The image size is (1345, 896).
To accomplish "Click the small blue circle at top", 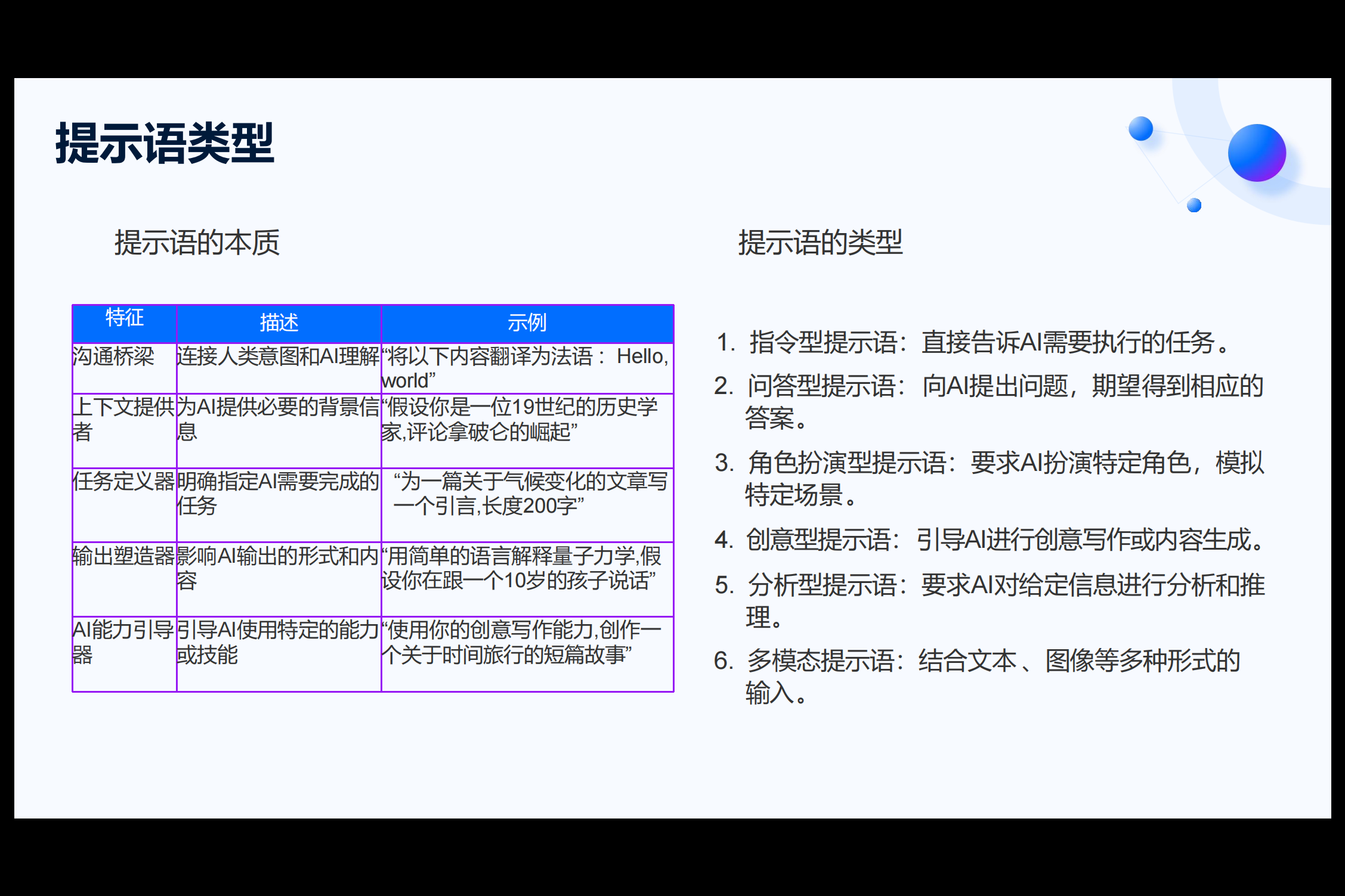I will [1140, 129].
